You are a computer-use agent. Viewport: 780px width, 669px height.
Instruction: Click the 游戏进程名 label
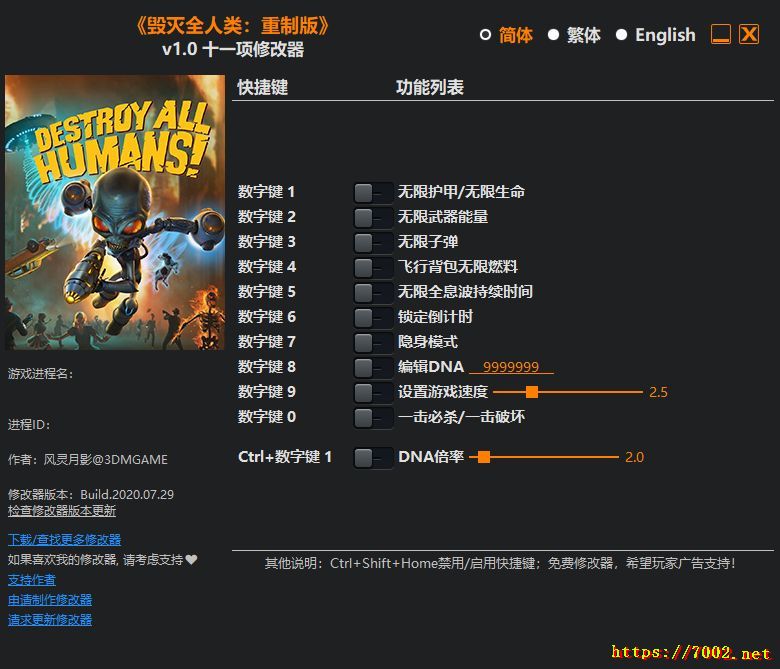point(40,374)
